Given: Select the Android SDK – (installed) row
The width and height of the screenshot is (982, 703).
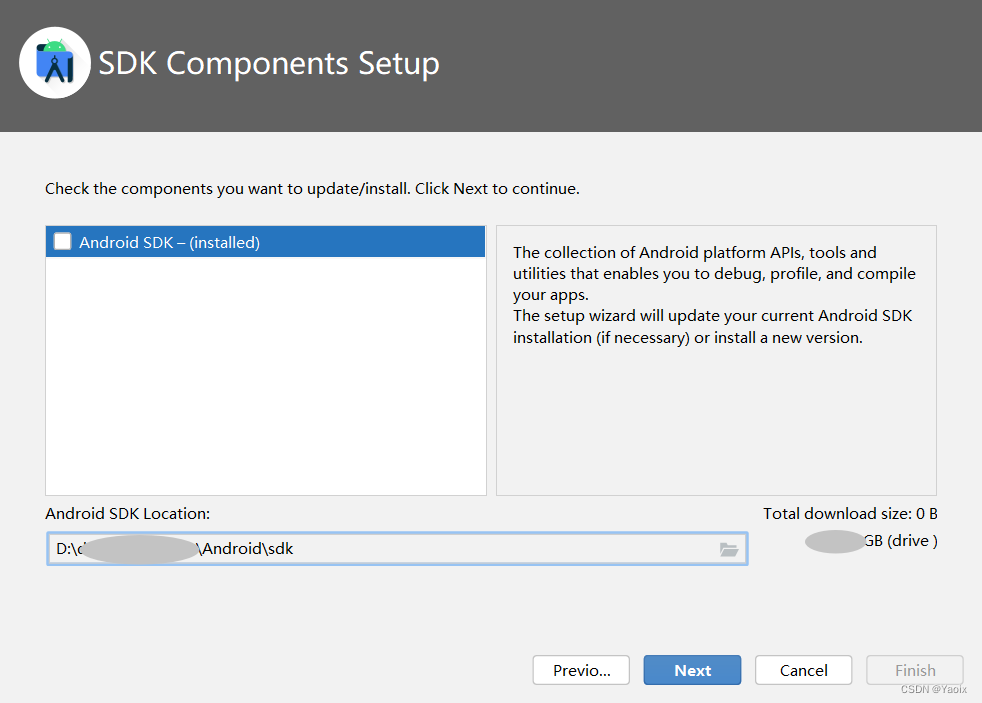Looking at the screenshot, I should click(266, 242).
